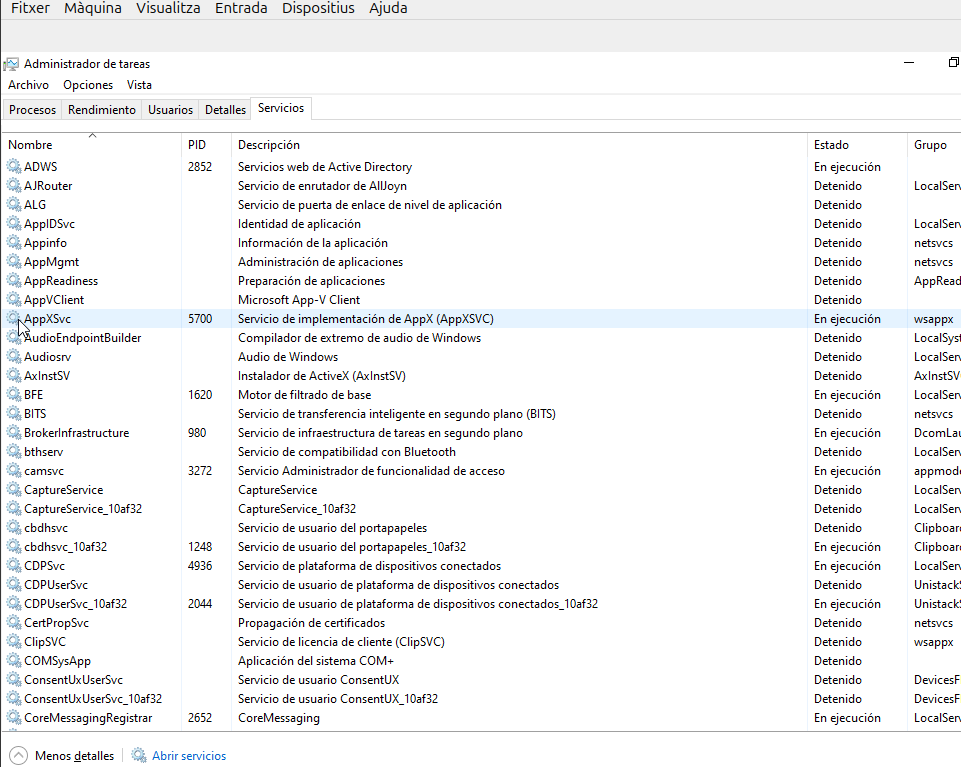
Task: Open the Màquina menu in the VM bar
Action: coord(93,8)
